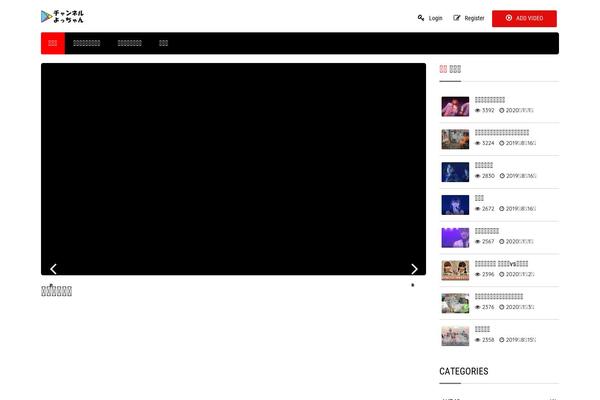Open thumbnail of video with 2376 views
The width and height of the screenshot is (600, 400).
click(x=455, y=303)
